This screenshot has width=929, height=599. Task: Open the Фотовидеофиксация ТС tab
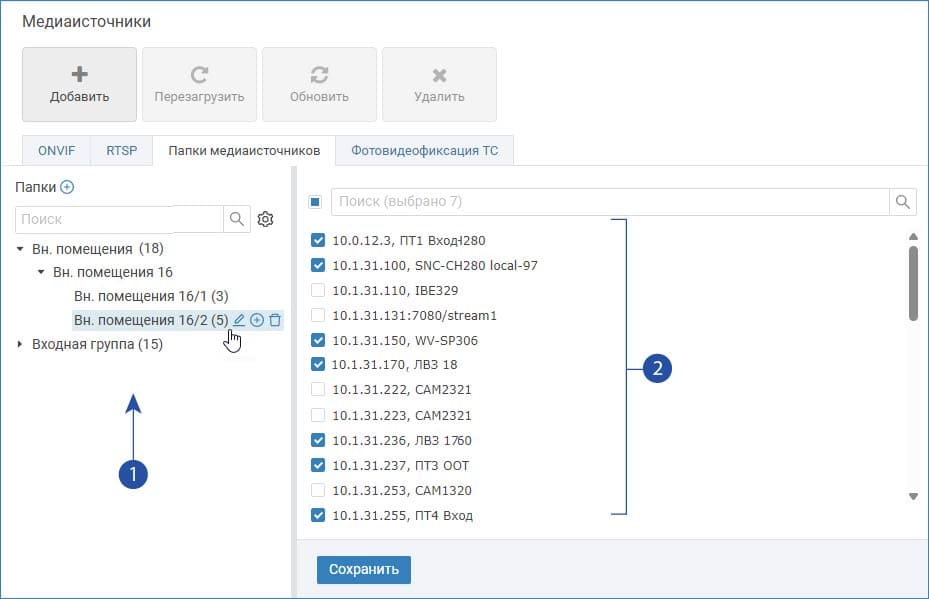pos(424,151)
